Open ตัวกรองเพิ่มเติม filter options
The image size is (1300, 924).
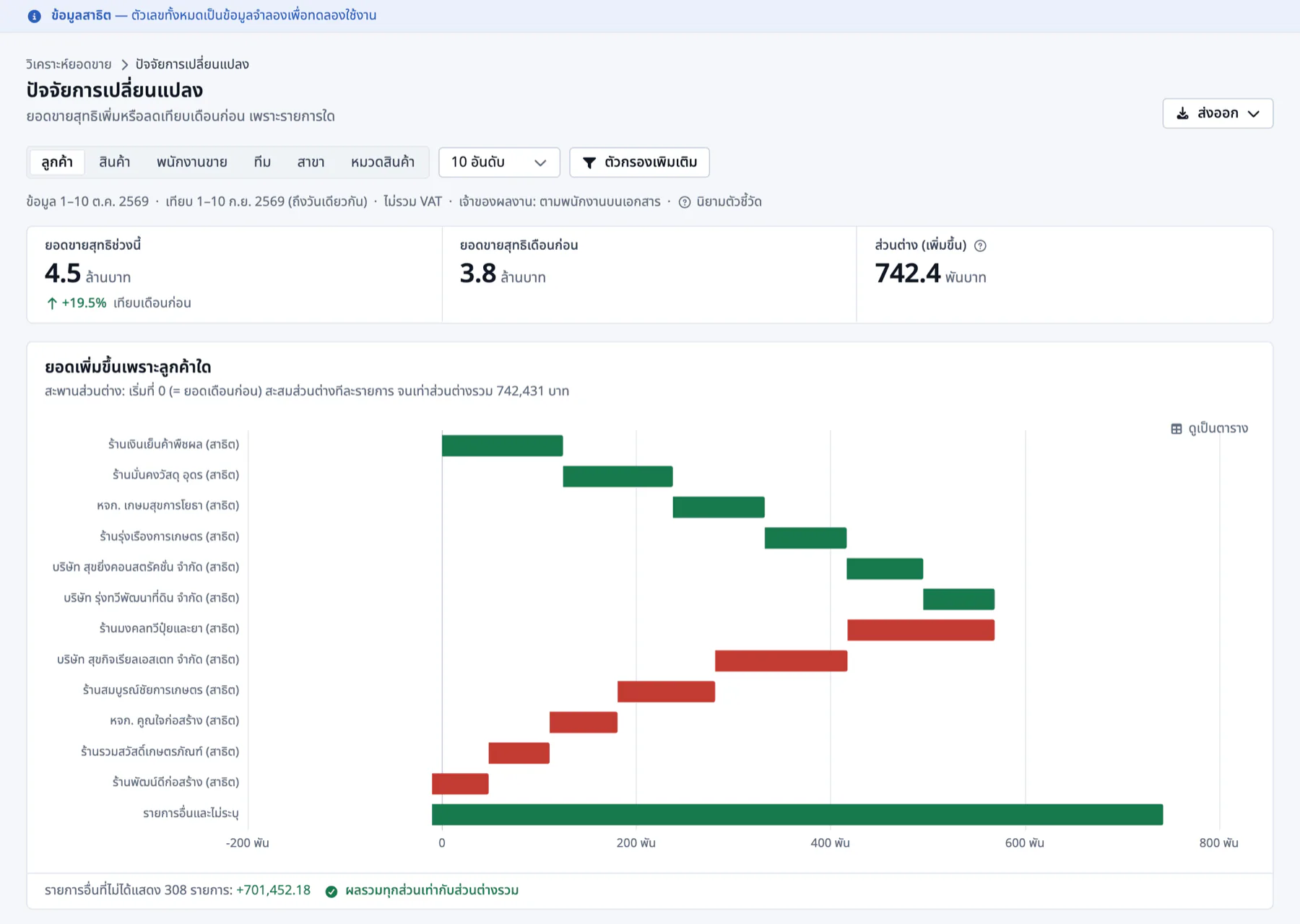pyautogui.click(x=639, y=162)
